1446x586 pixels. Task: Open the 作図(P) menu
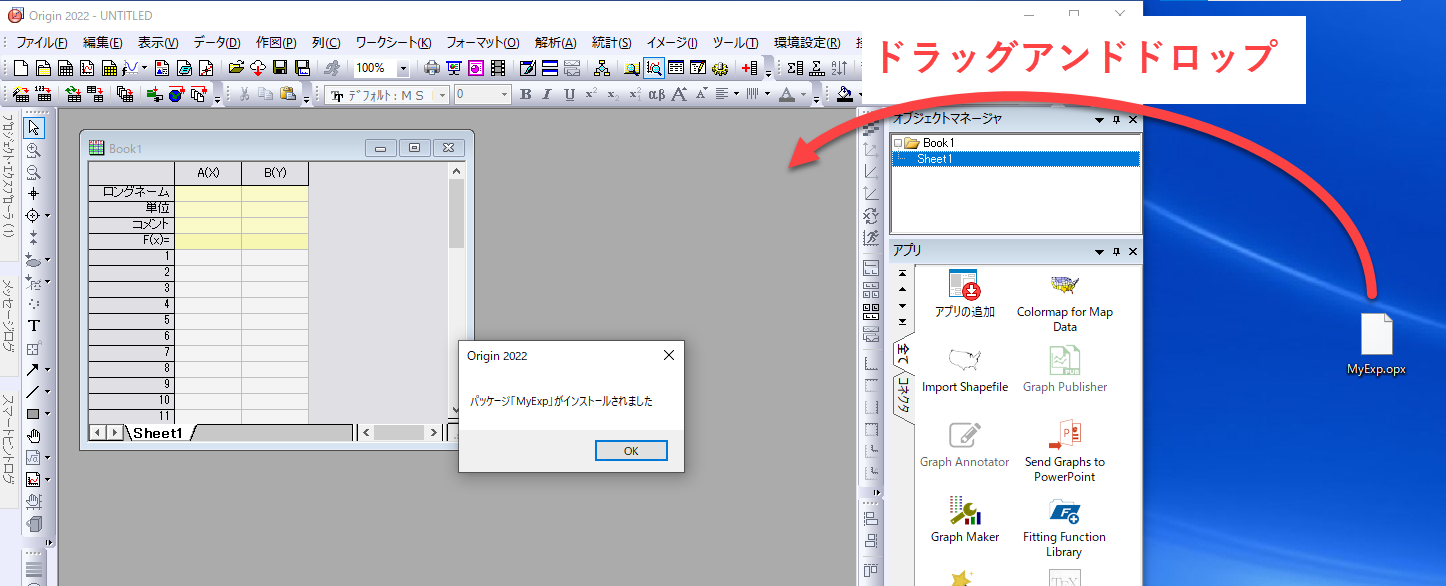[x=276, y=42]
